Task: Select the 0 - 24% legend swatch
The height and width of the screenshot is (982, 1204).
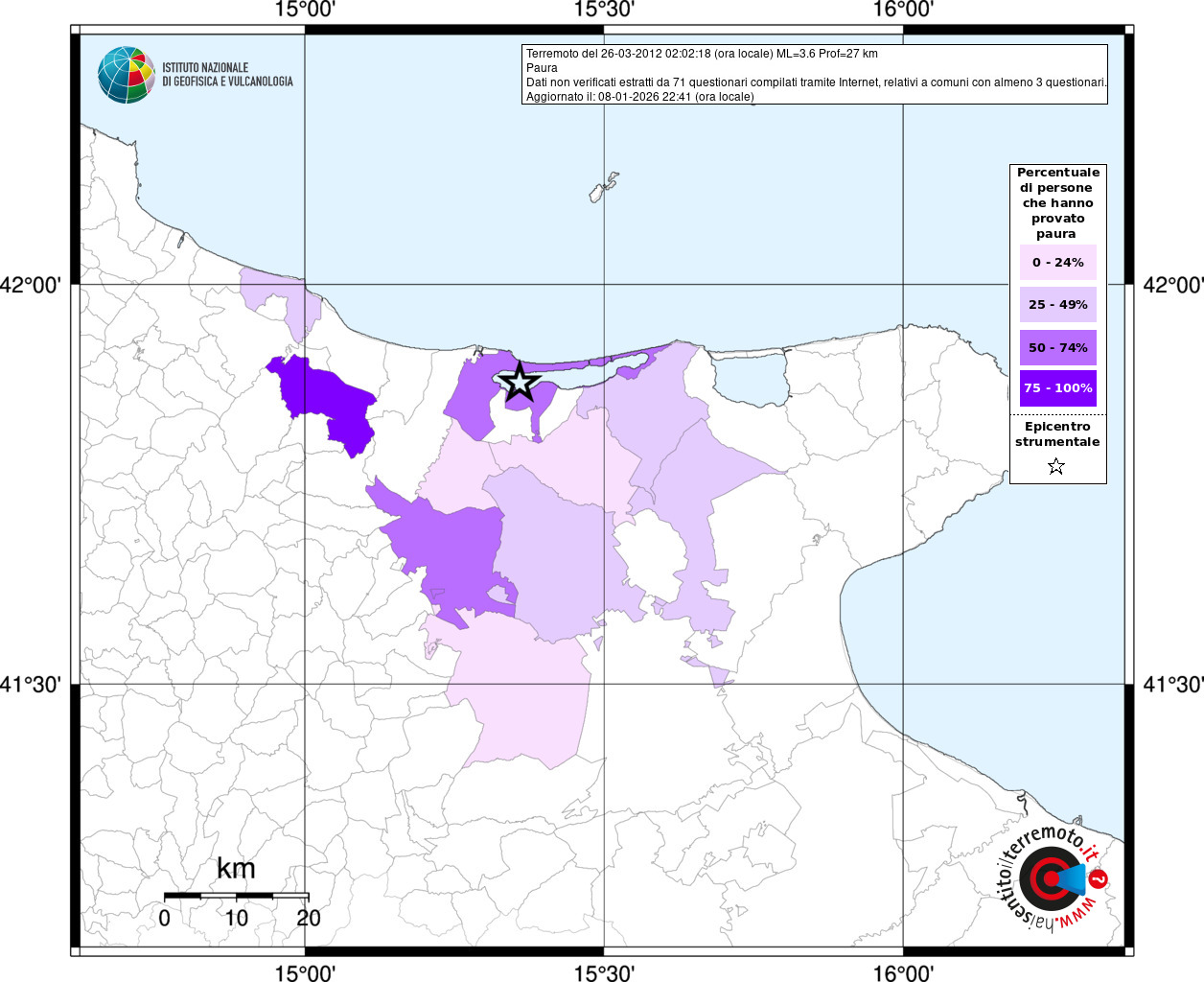Action: (1057, 263)
